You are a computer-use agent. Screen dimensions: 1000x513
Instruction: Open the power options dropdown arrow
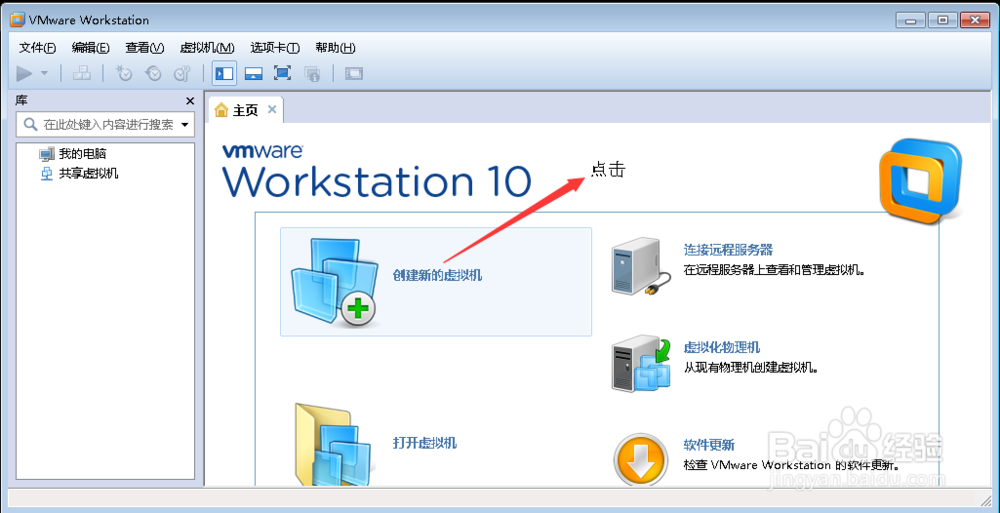44,73
